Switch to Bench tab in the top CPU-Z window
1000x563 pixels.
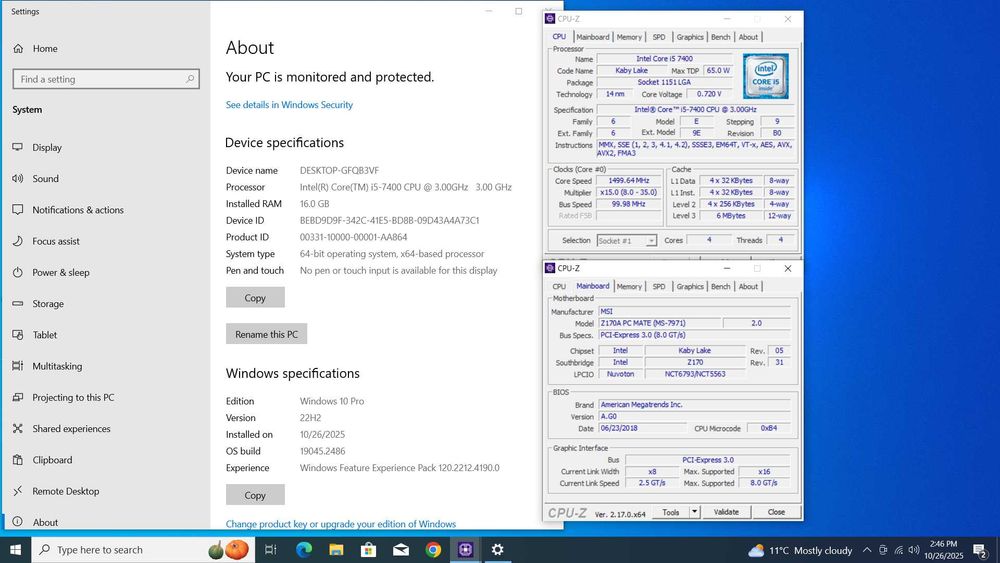coord(720,37)
